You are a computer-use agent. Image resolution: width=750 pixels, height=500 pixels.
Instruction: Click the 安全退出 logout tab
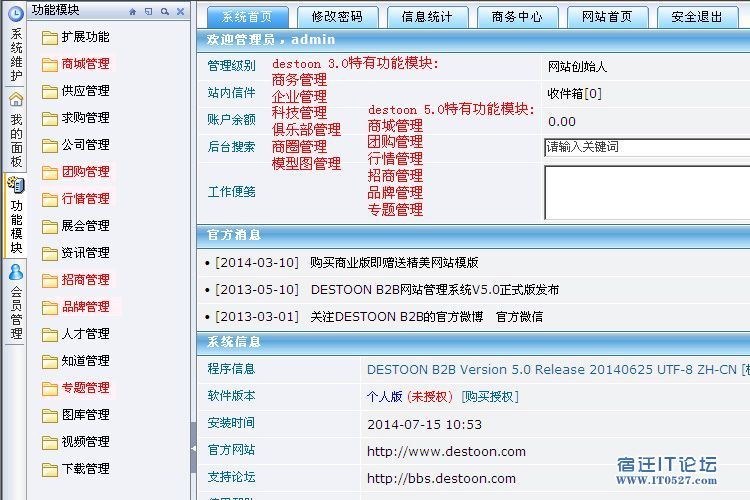click(697, 17)
